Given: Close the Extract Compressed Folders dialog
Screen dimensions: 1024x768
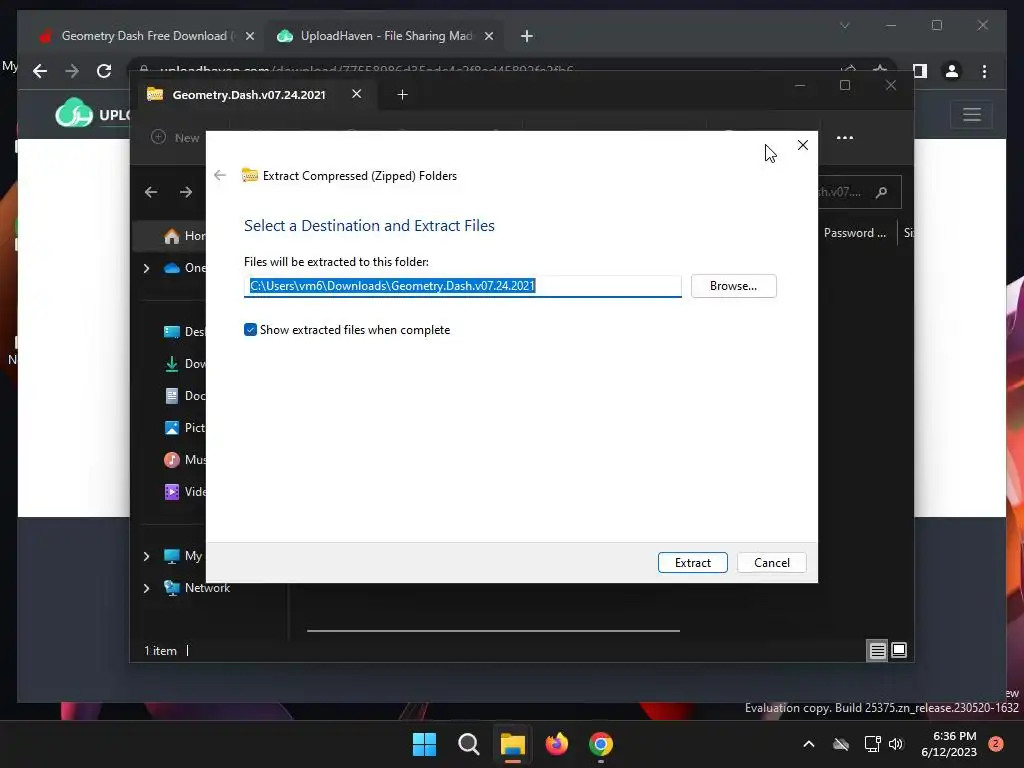Looking at the screenshot, I should click(x=803, y=145).
